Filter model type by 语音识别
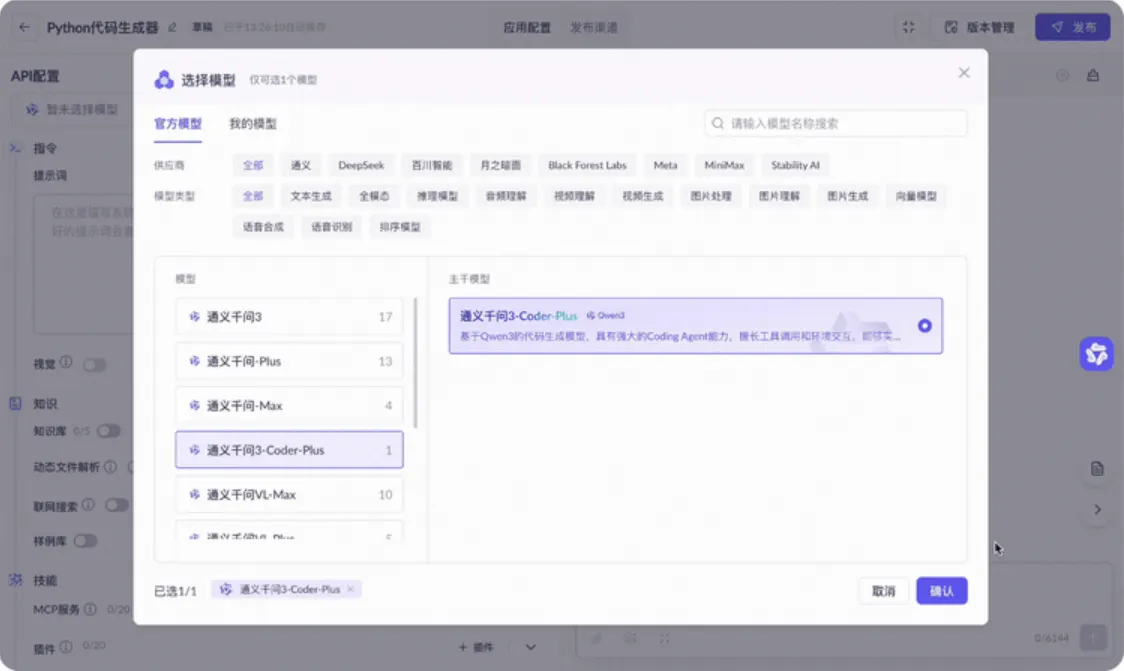The height and width of the screenshot is (671, 1124). coord(331,227)
